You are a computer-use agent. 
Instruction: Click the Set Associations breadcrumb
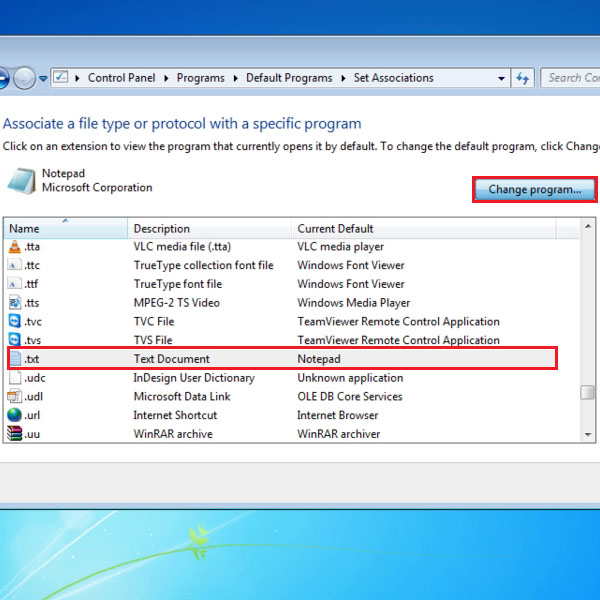[x=393, y=78]
